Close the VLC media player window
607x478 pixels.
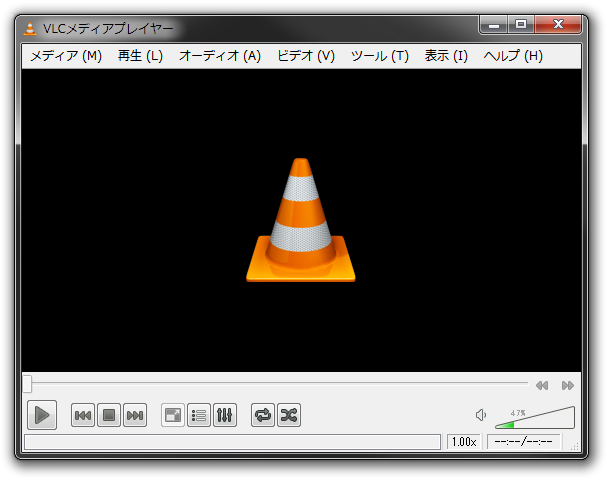(x=558, y=25)
